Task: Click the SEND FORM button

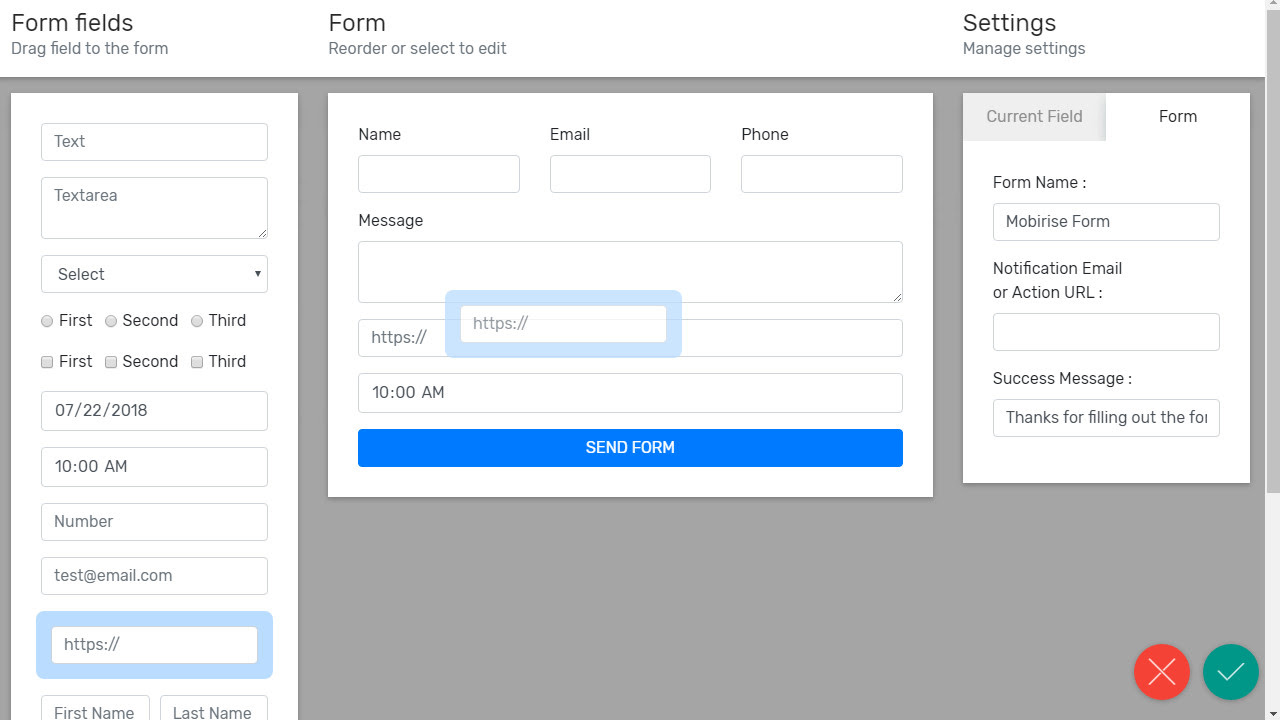Action: click(630, 448)
